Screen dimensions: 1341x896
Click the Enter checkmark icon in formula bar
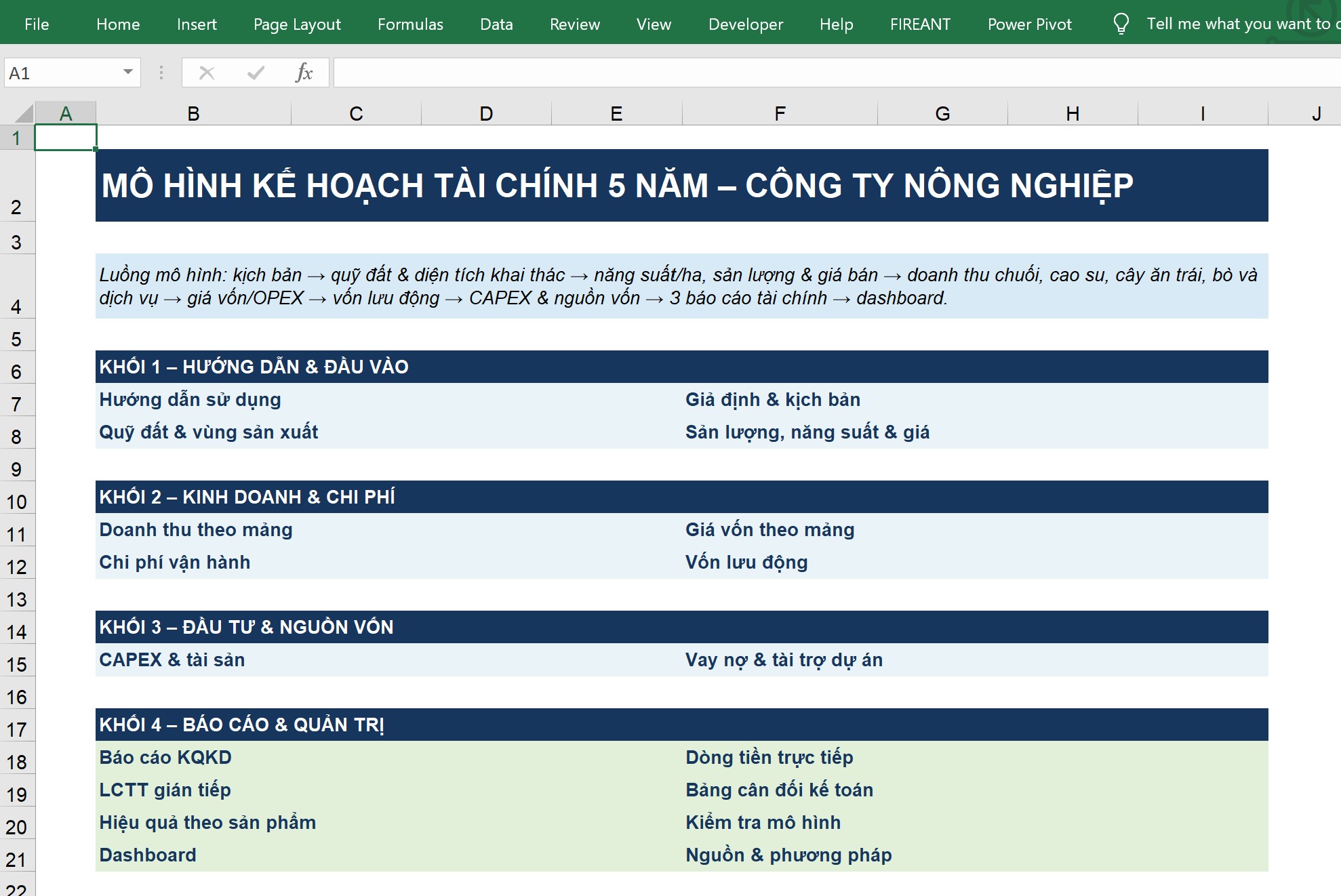(x=256, y=73)
